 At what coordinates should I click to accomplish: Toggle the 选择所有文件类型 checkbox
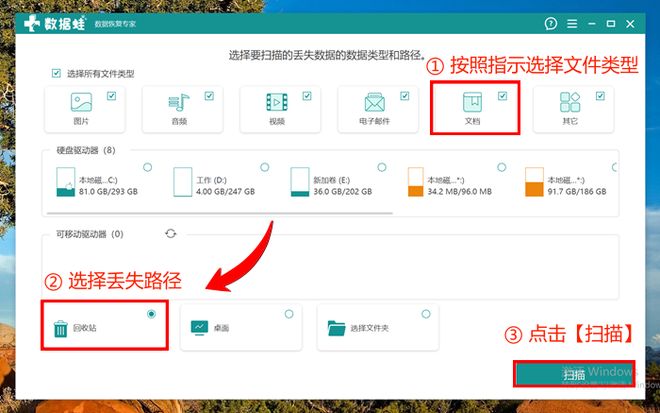(56, 74)
